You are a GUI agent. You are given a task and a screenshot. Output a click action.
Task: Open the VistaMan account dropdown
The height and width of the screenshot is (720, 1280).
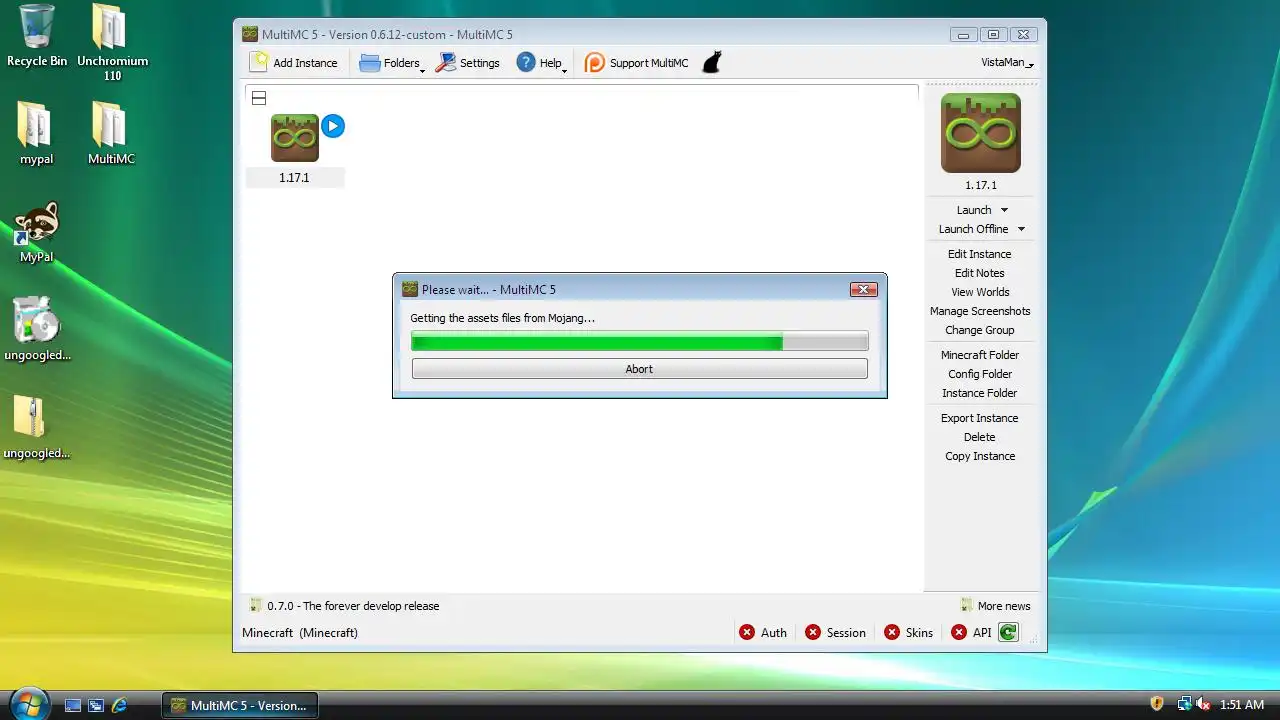pyautogui.click(x=1007, y=62)
